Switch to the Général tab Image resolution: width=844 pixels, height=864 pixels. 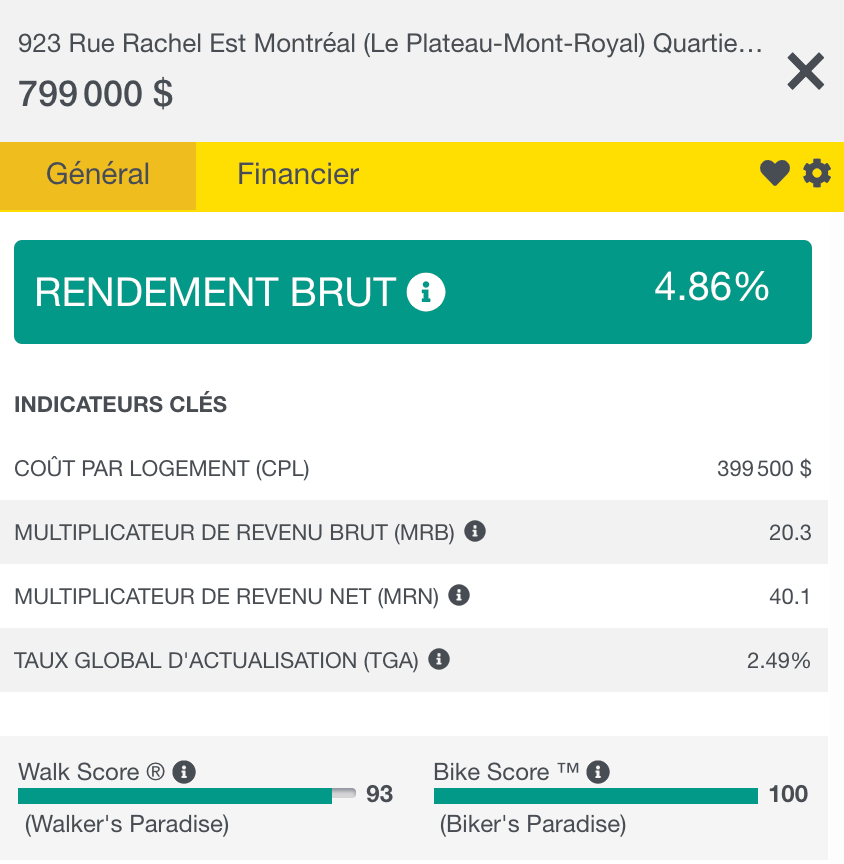[x=98, y=175]
